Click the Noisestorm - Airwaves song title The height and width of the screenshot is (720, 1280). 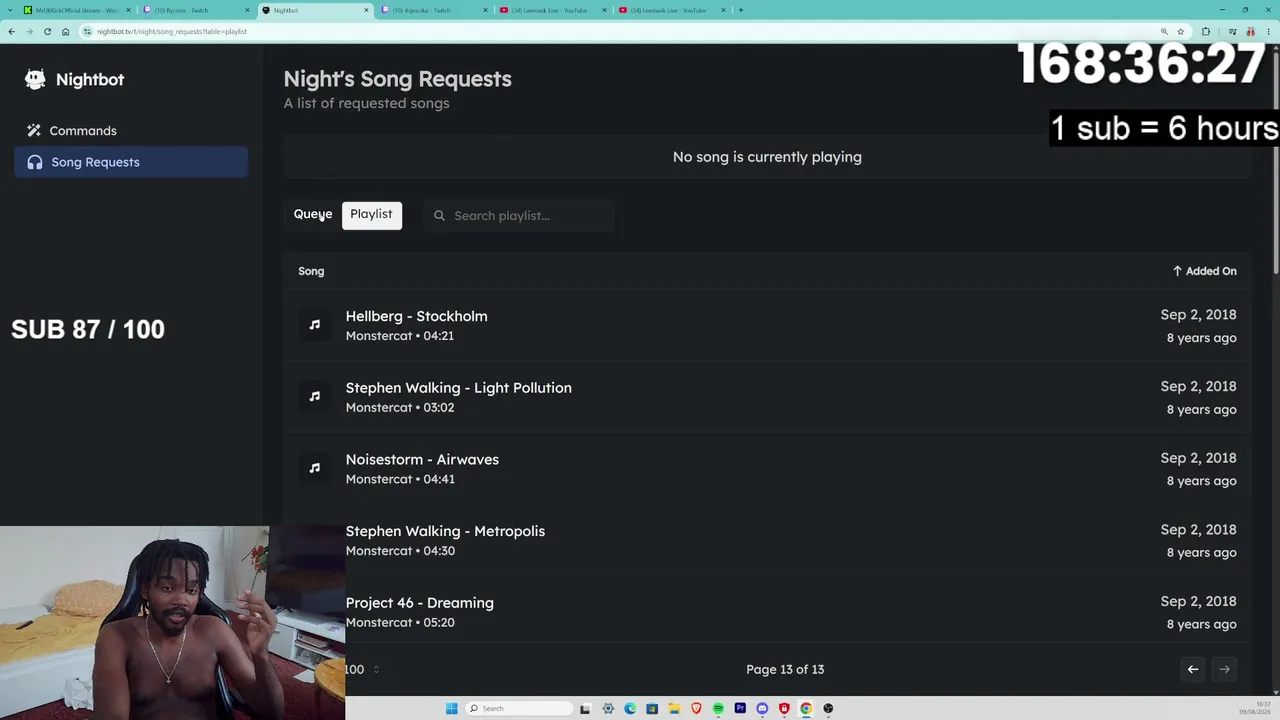tap(422, 460)
